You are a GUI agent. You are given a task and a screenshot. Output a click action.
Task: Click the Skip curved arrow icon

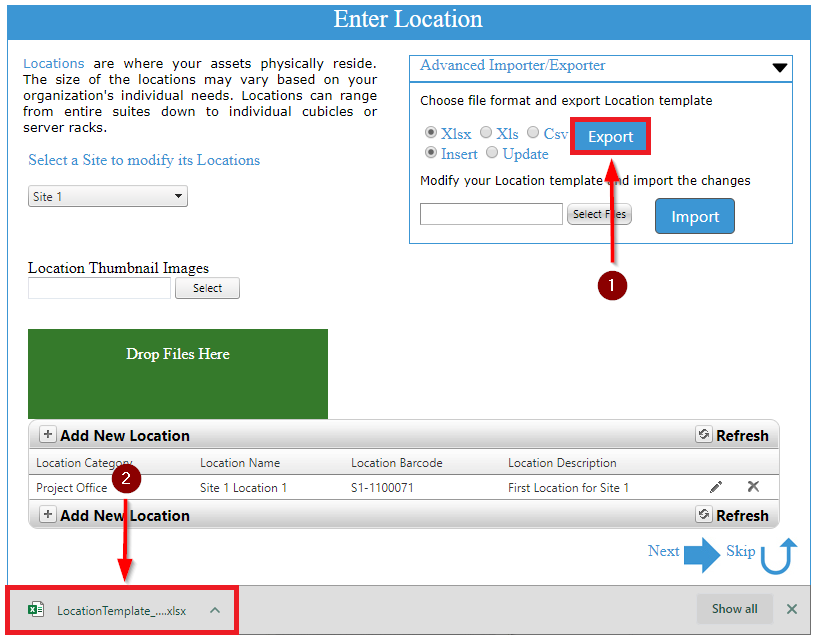[778, 556]
